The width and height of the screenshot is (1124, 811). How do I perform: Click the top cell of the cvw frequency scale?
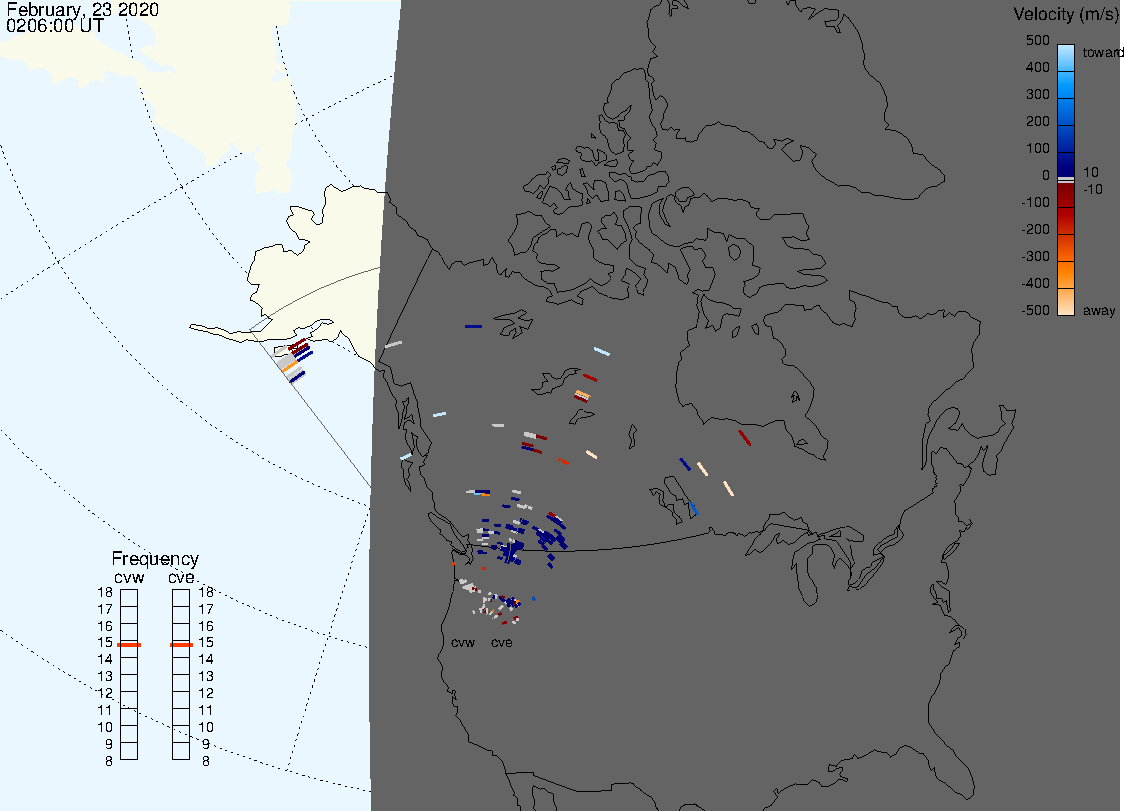(x=129, y=598)
